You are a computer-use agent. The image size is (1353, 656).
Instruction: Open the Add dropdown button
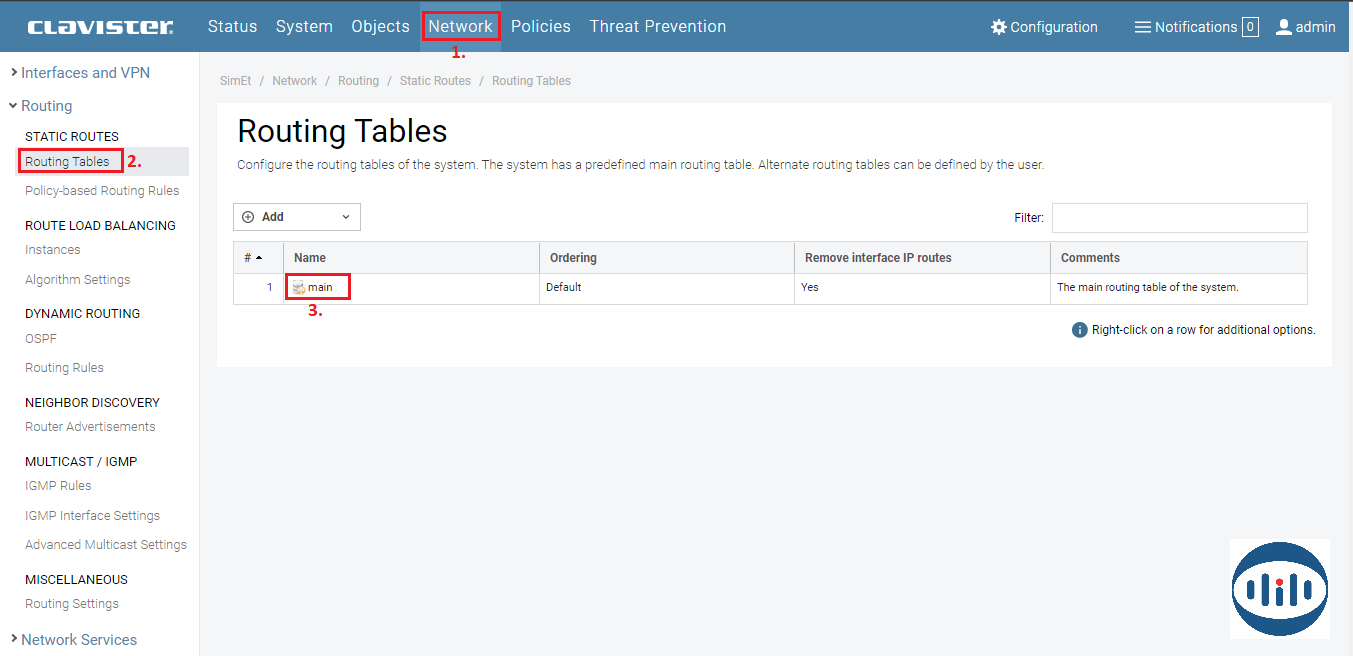tap(297, 217)
